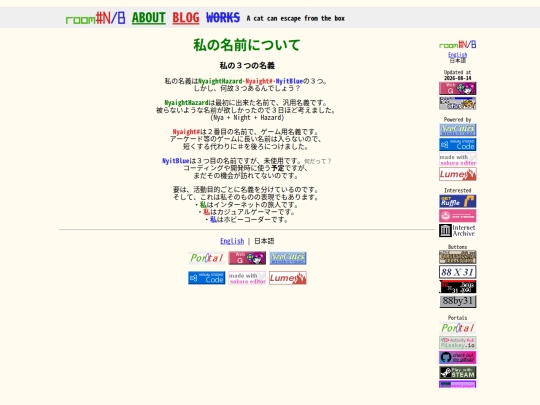Click the Lume badge in sidebar
This screenshot has height=405, width=540.
457,174
